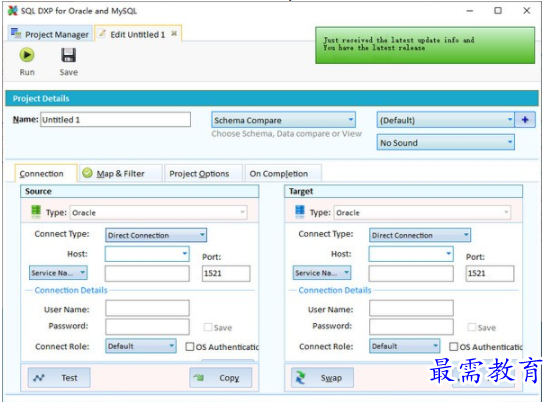Click the Copy button

pos(221,378)
